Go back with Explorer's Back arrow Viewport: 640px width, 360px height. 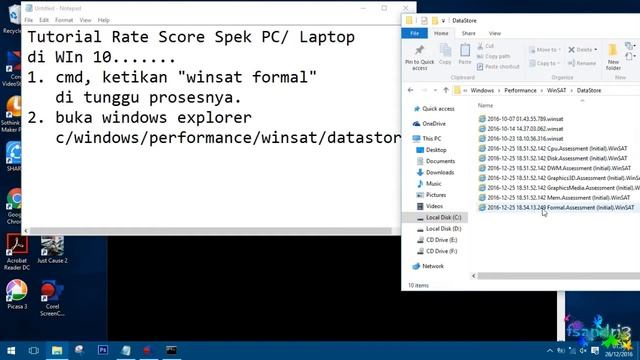[x=411, y=90]
